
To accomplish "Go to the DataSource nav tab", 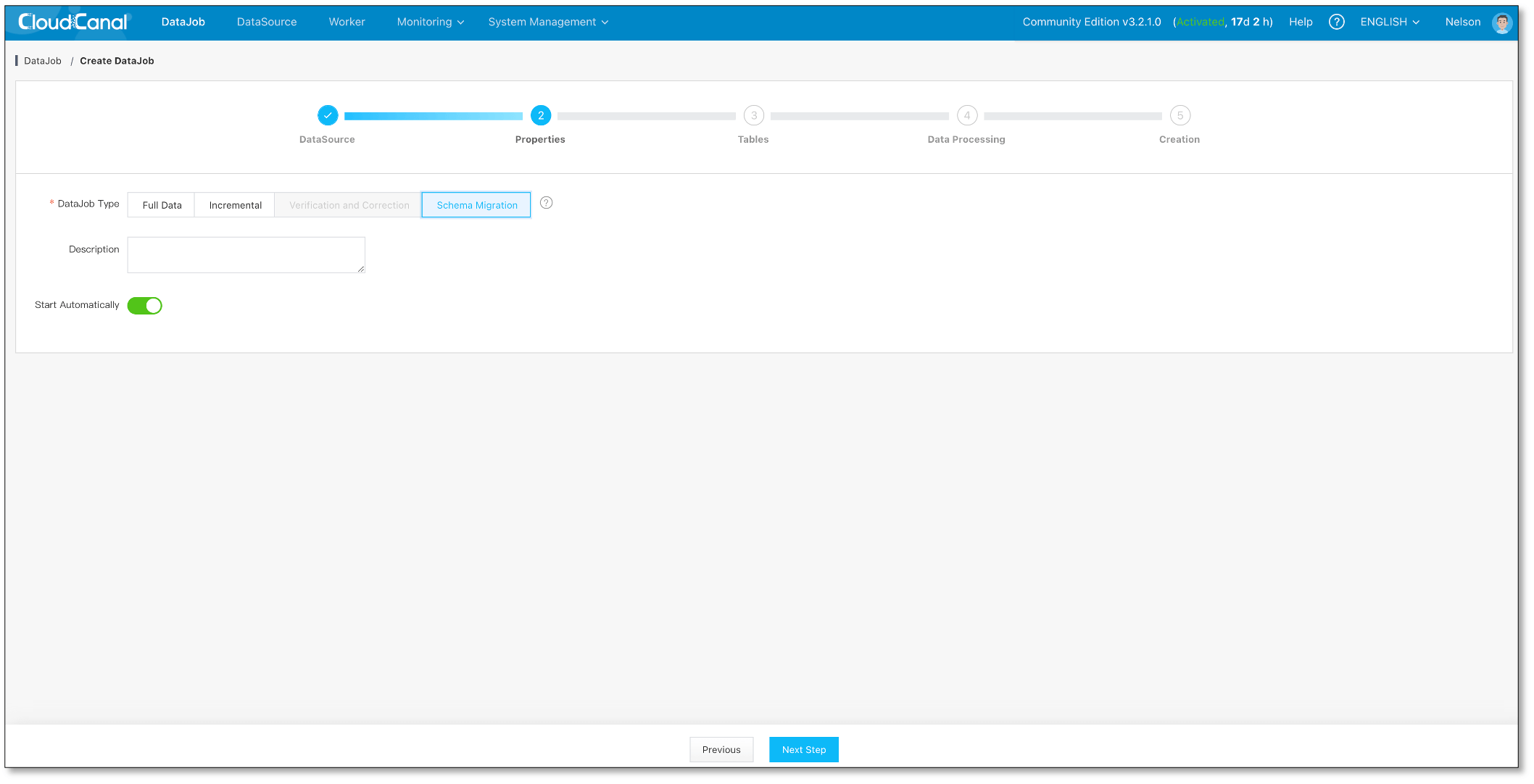I will 267,22.
